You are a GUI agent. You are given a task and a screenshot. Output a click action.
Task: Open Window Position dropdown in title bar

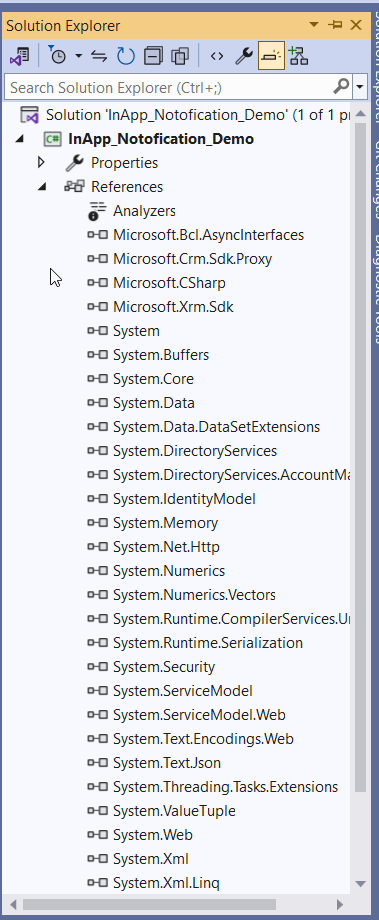pos(314,25)
